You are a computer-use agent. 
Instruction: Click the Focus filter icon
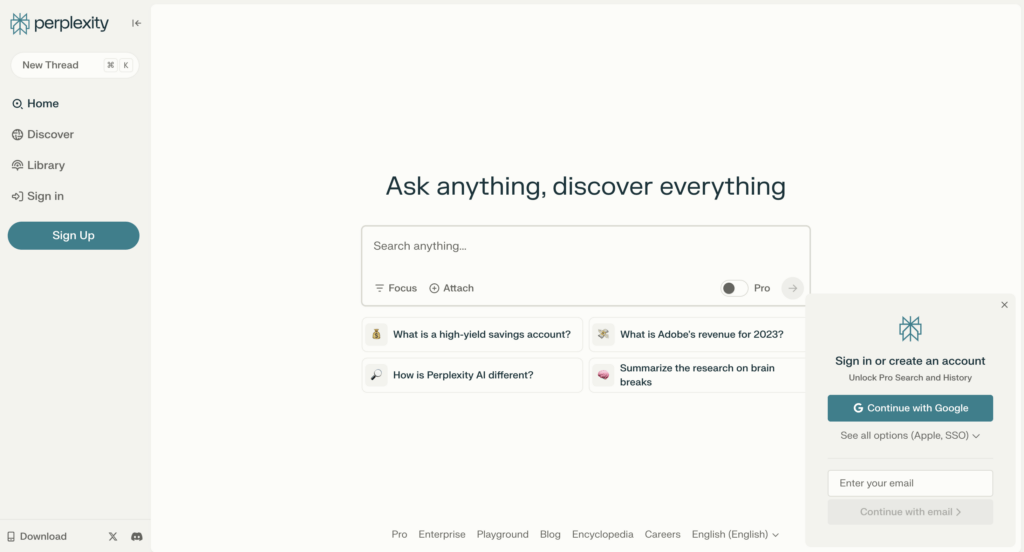(x=379, y=288)
